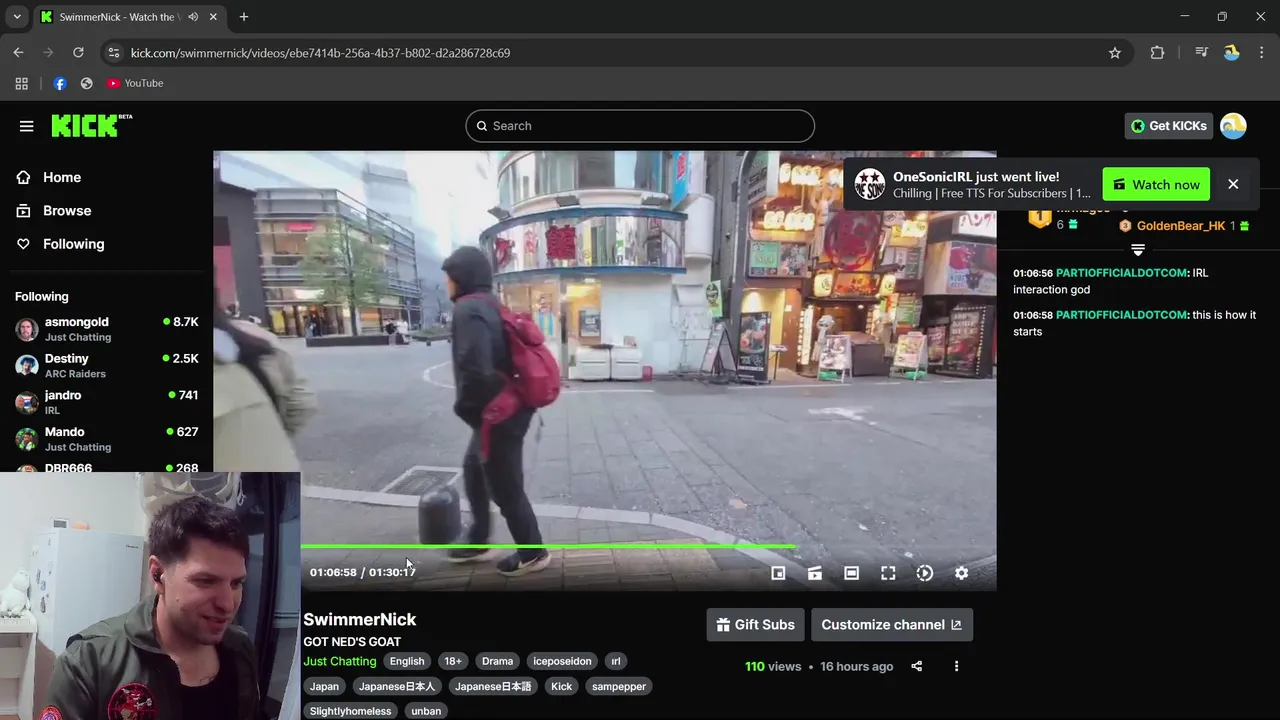
Task: Open the YouTube bookmark
Action: [x=135, y=83]
